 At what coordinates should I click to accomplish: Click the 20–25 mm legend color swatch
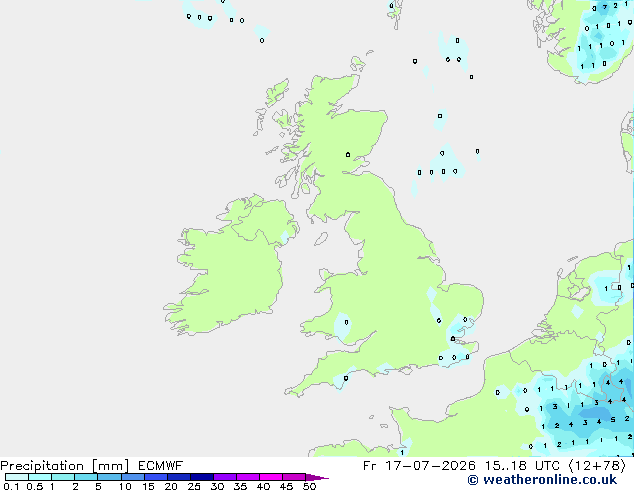[x=178, y=477]
